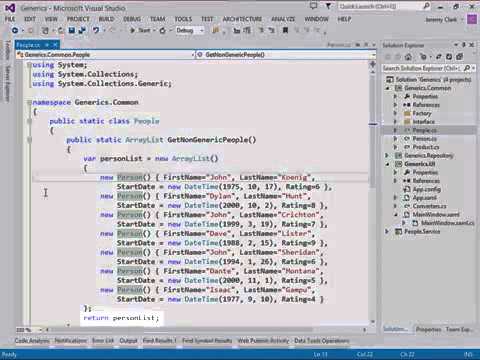Viewport: 480px width, 360px height.
Task: Click the Quick Launch magnifier icon
Action: click(x=426, y=6)
